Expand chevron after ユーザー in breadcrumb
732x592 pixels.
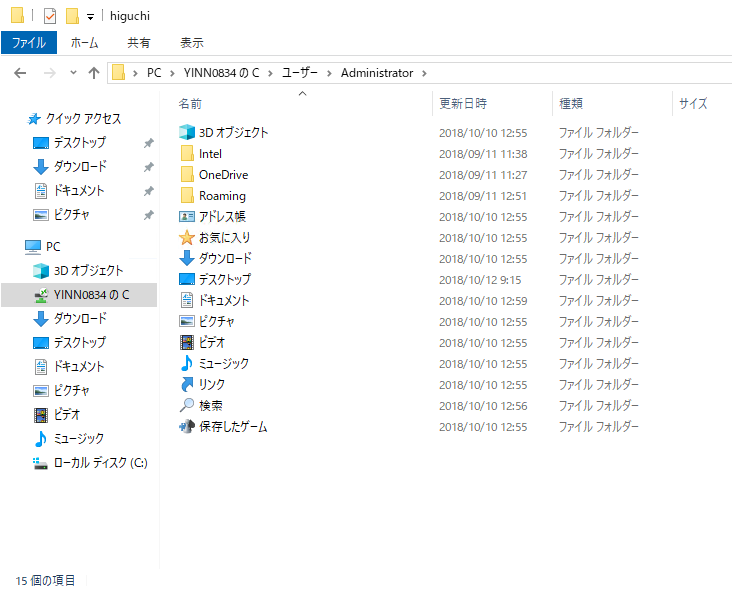329,73
